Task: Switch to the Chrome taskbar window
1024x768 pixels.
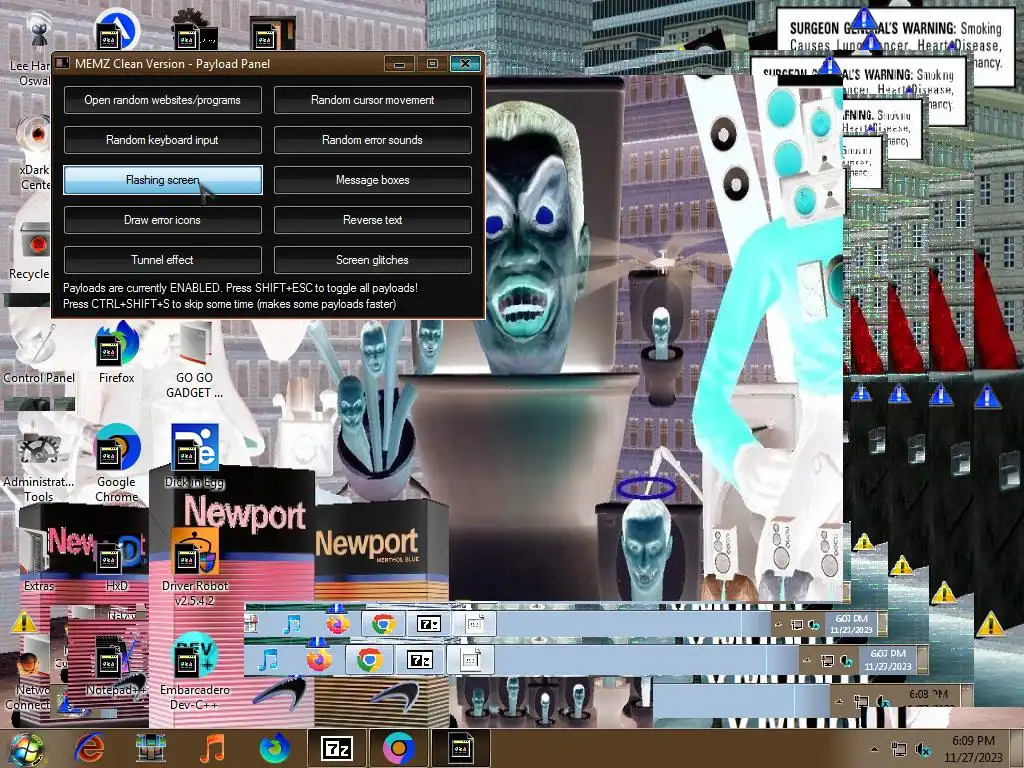Action: pyautogui.click(x=398, y=748)
